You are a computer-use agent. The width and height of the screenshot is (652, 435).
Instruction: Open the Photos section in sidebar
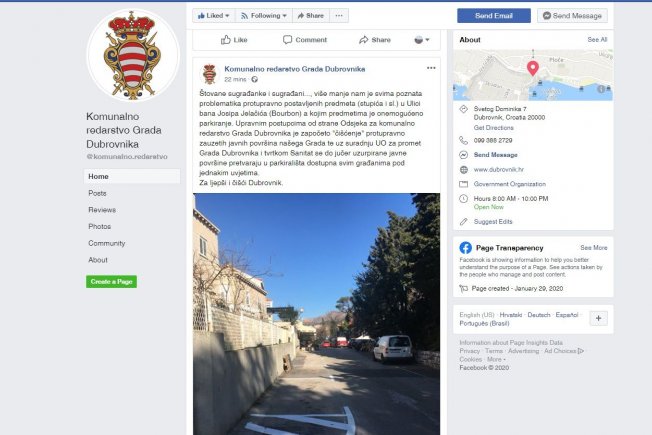coord(99,227)
